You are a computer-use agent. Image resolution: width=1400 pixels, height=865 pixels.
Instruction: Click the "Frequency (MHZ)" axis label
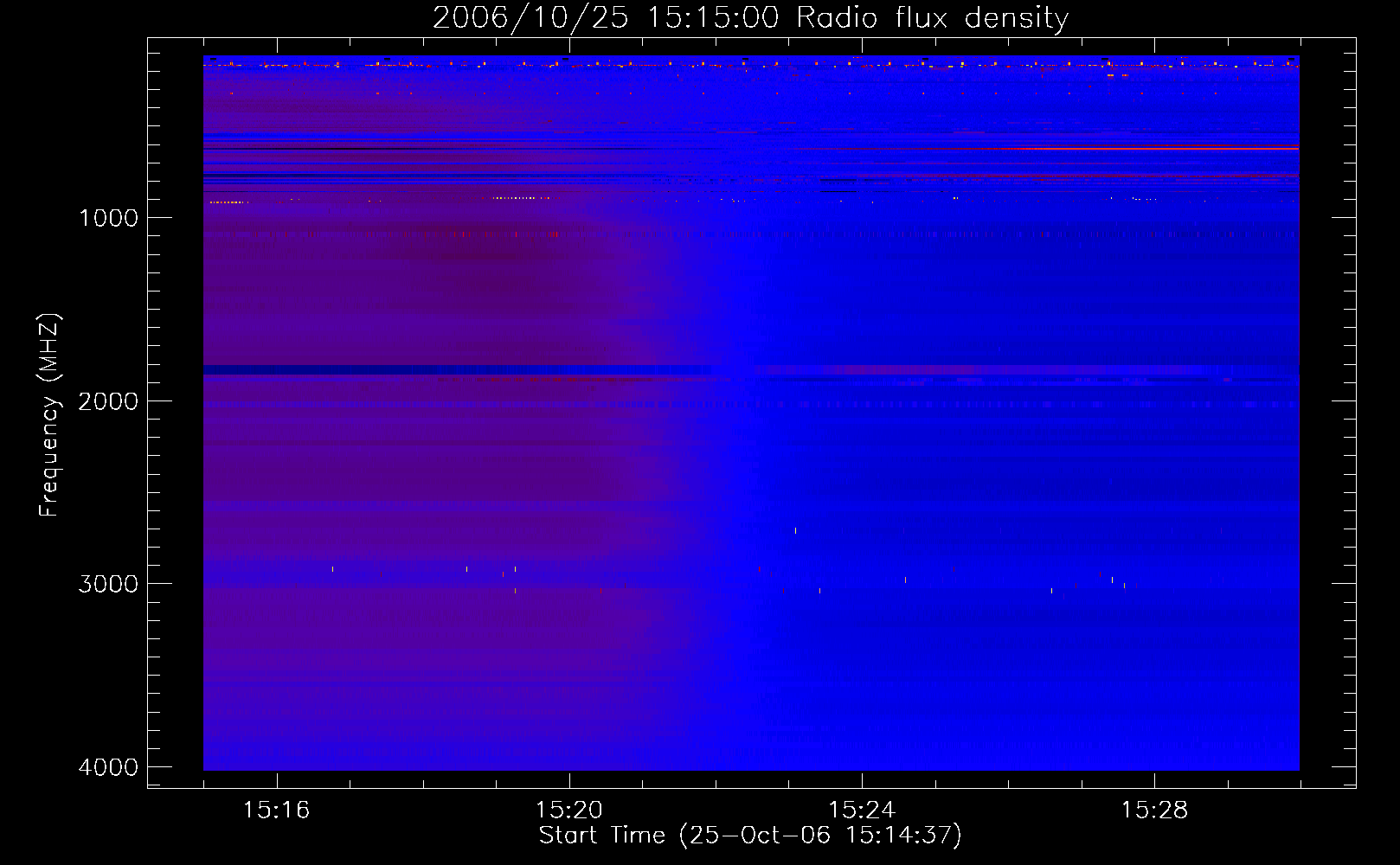48,415
